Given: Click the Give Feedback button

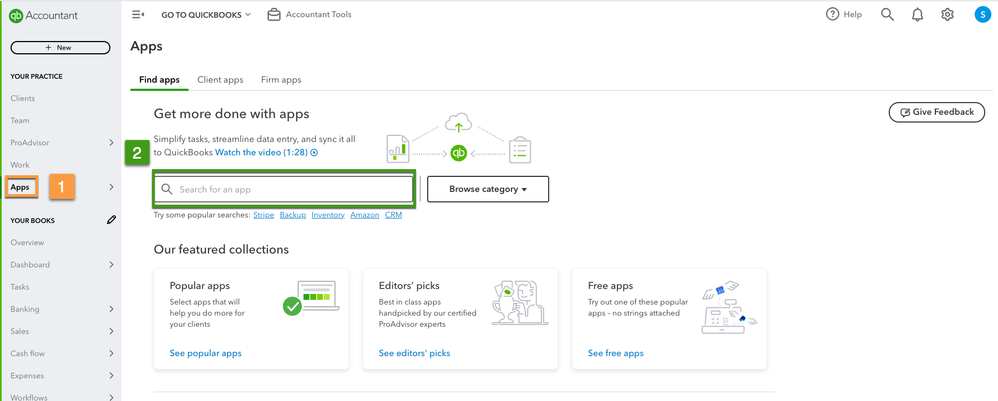Looking at the screenshot, I should [x=936, y=112].
